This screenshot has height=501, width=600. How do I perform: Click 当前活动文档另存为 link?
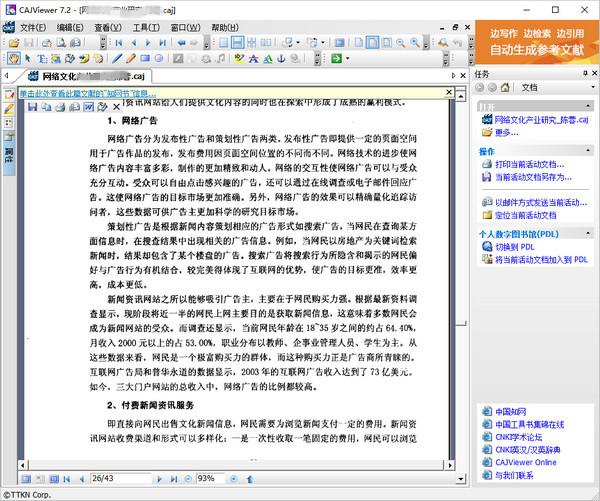[x=533, y=177]
